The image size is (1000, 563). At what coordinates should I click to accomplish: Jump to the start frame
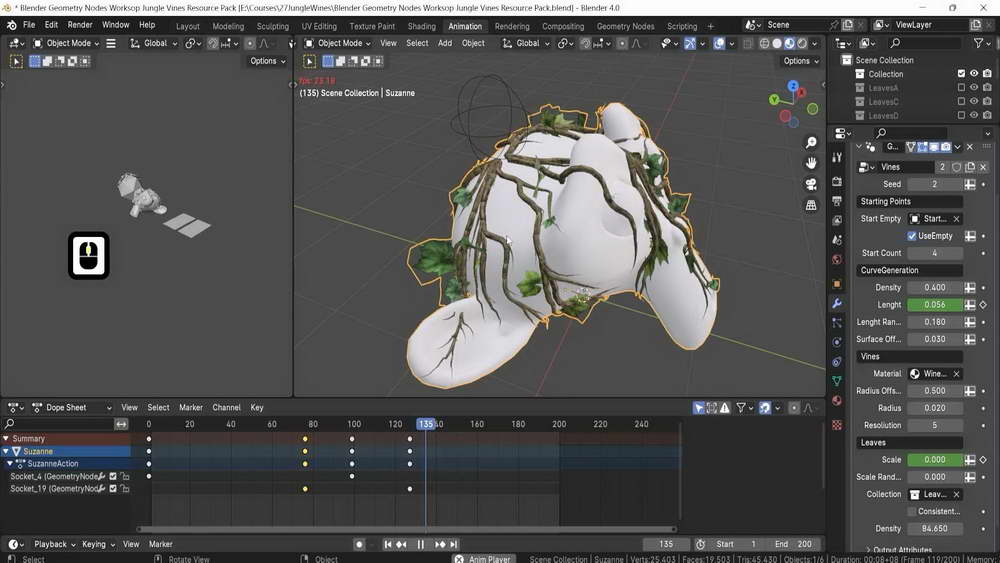pyautogui.click(x=387, y=545)
